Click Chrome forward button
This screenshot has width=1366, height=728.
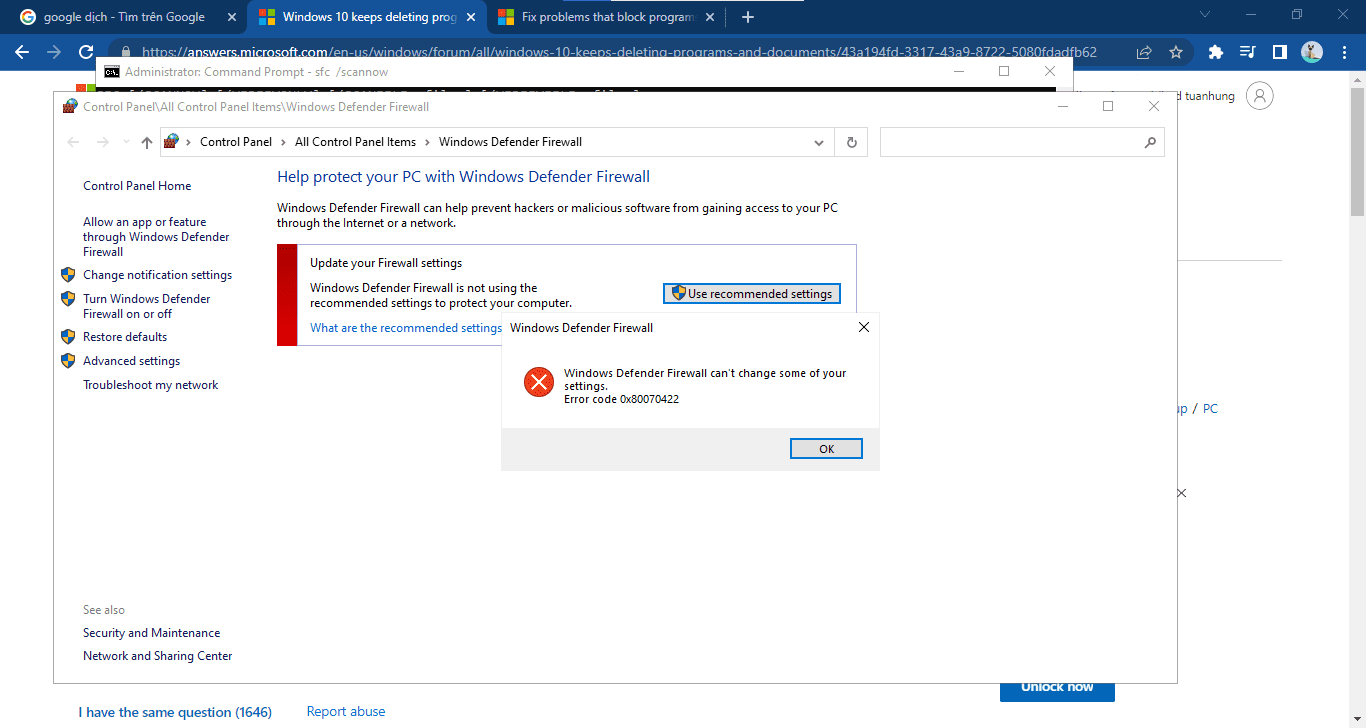tap(54, 52)
